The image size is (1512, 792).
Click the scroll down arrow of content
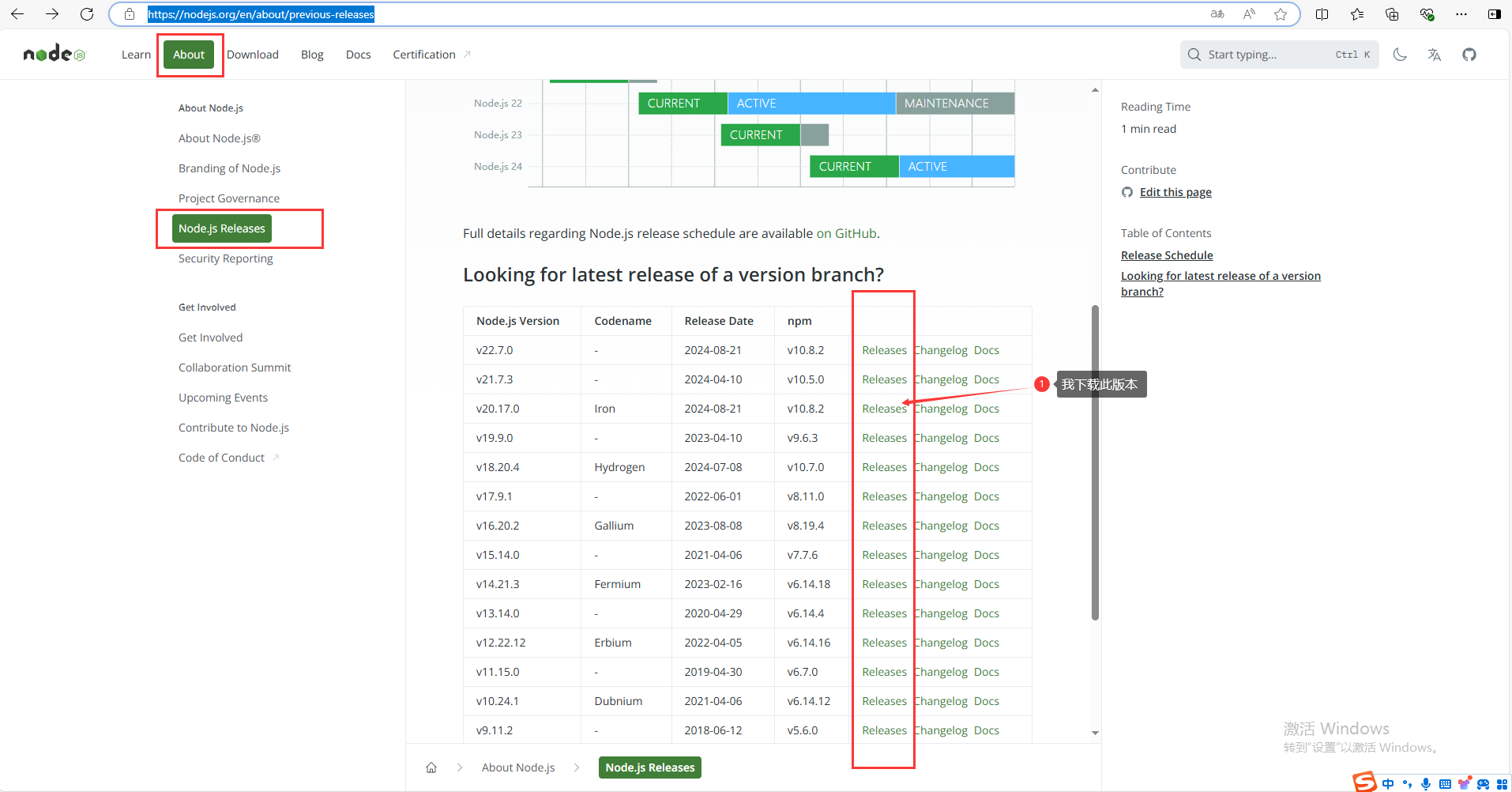tap(1095, 733)
